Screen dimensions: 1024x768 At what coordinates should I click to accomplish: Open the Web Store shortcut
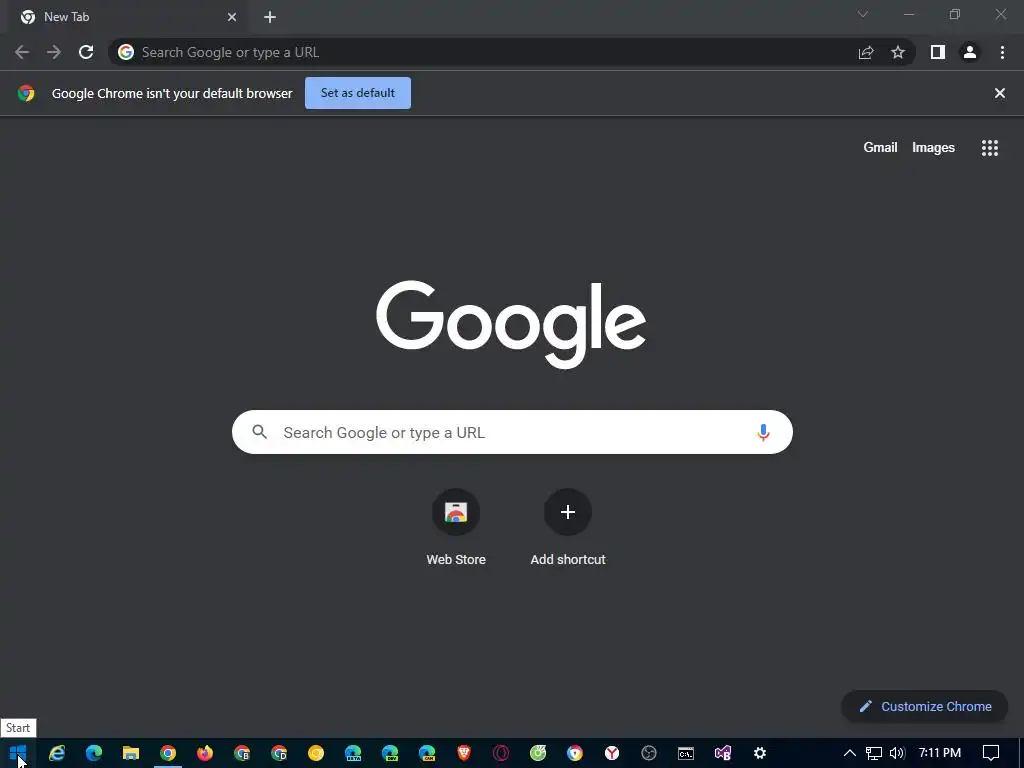(x=456, y=528)
